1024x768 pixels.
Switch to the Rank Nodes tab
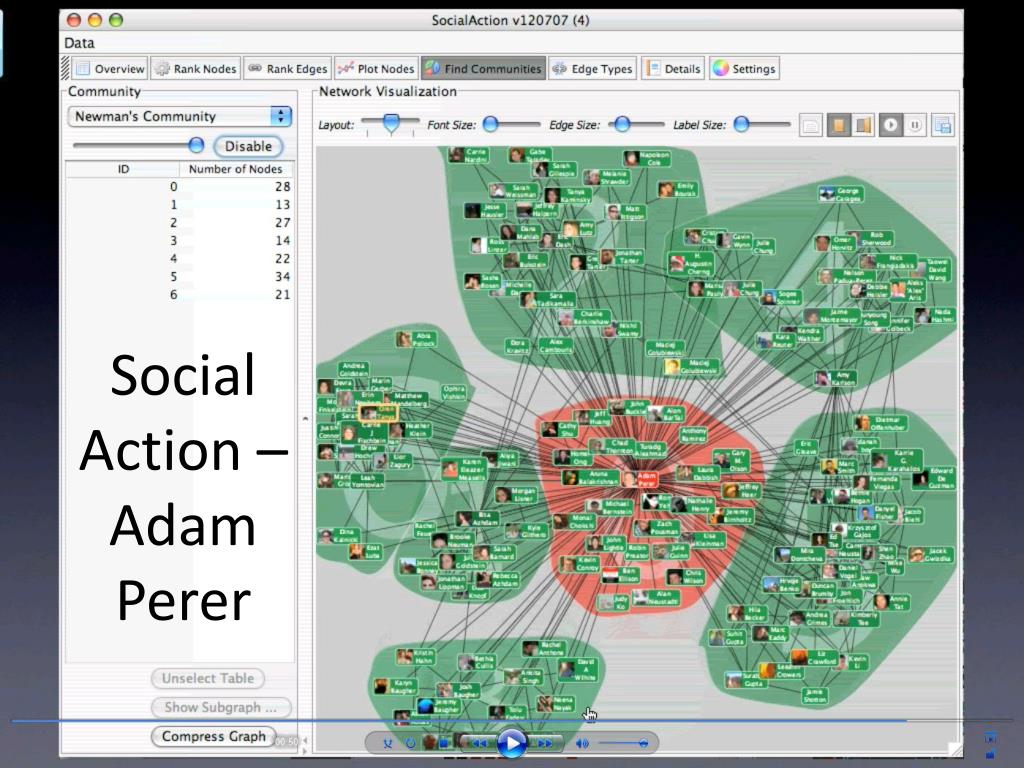(196, 69)
